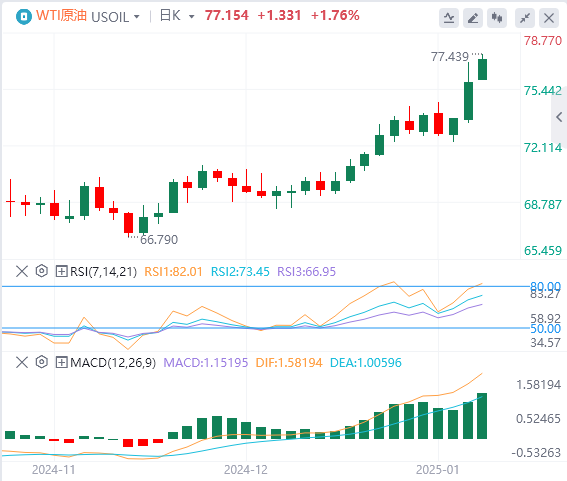Collapse chart with shrink arrows icon
Screen dimensions: 567x481
525,18
